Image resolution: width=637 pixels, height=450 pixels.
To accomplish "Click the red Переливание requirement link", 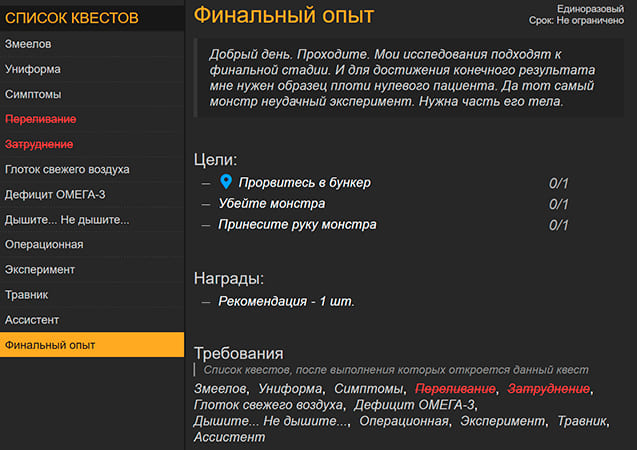I will 455,388.
